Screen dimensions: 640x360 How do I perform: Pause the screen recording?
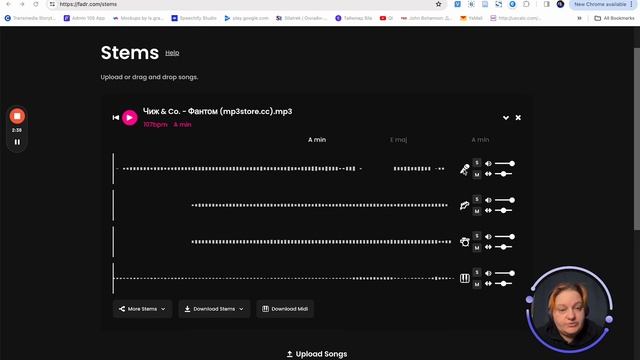17,142
